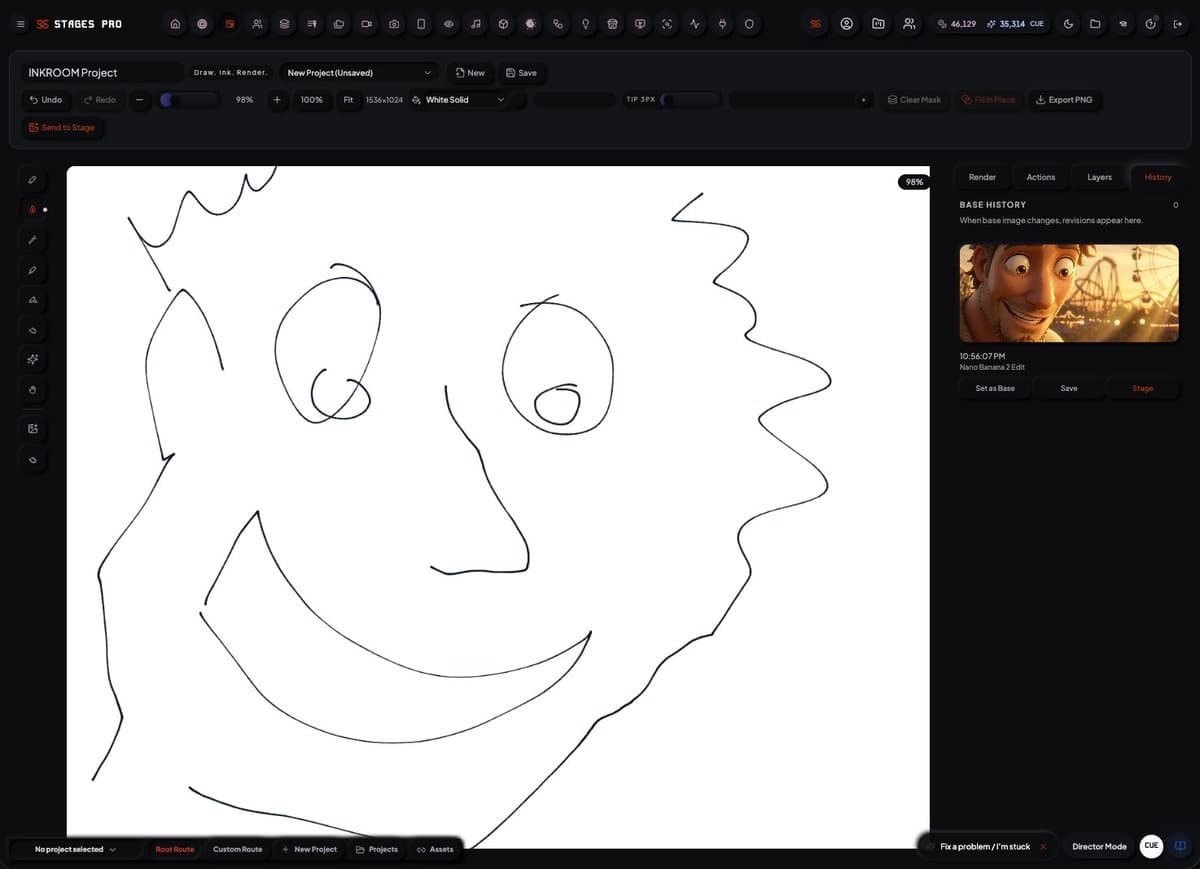Open the shield icon in top navigation
The image size is (1200, 869).
pos(749,24)
